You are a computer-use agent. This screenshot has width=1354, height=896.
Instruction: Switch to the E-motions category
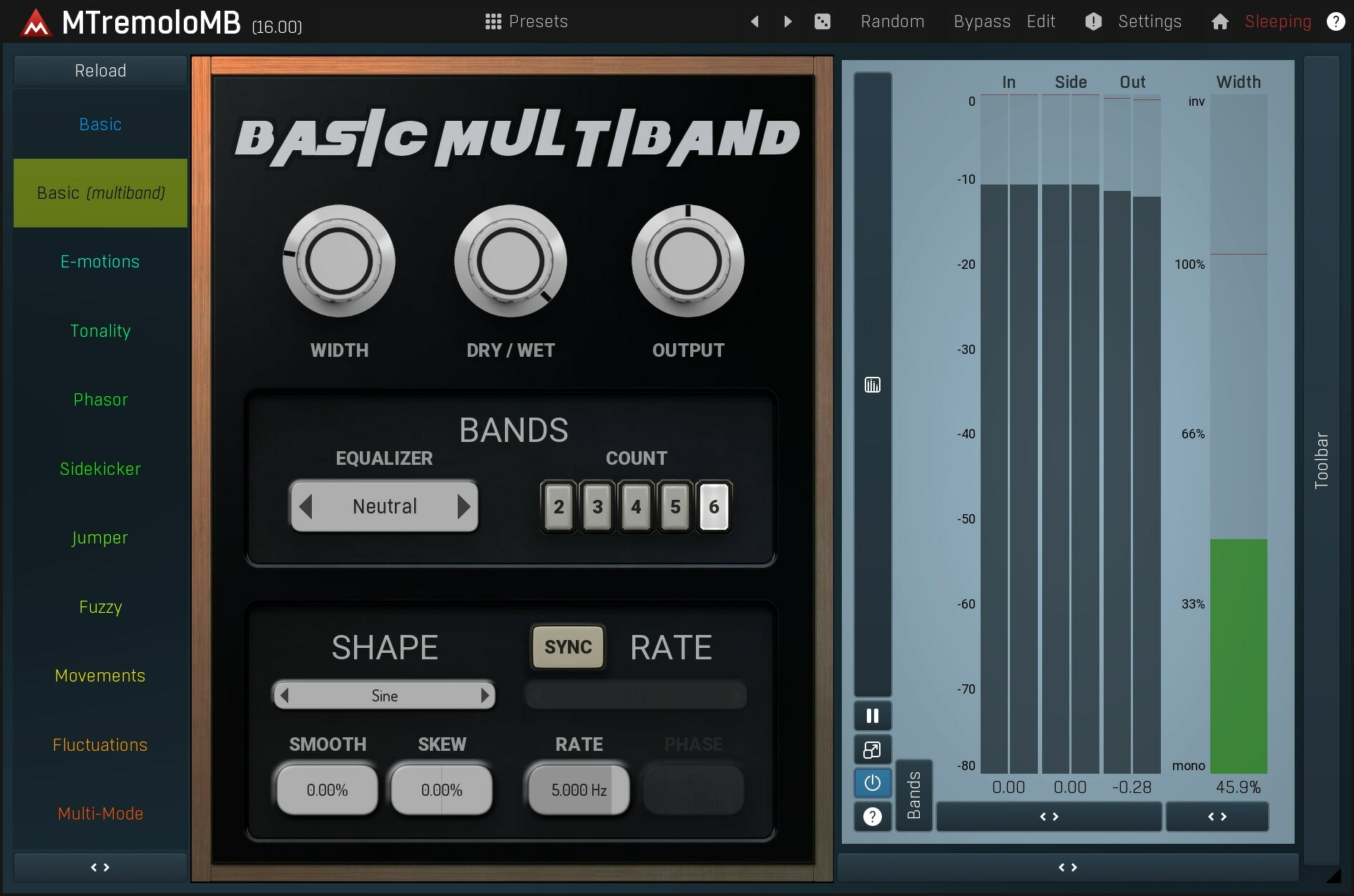point(100,261)
